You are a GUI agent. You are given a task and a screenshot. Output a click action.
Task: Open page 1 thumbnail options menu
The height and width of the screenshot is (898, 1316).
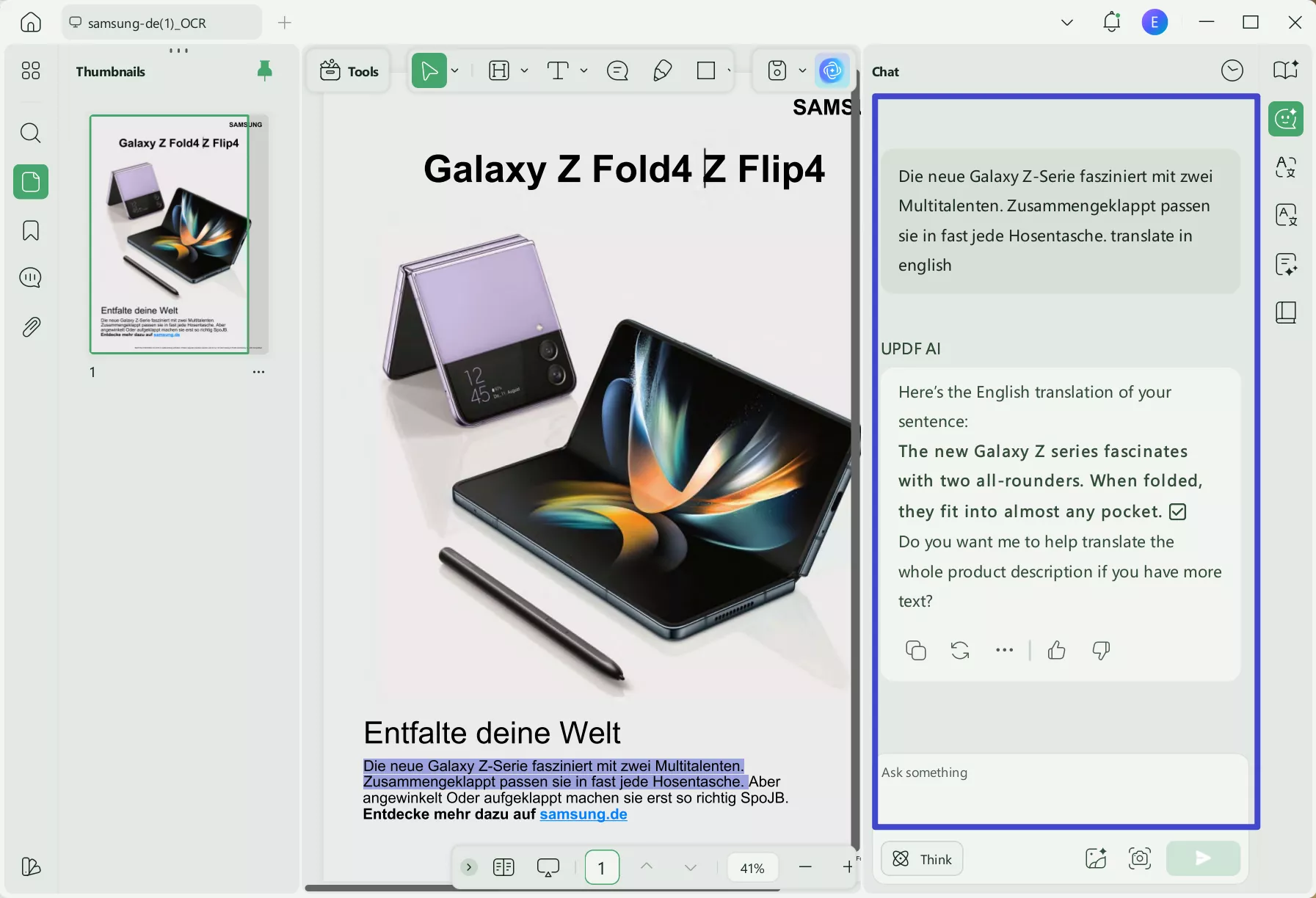pyautogui.click(x=258, y=372)
